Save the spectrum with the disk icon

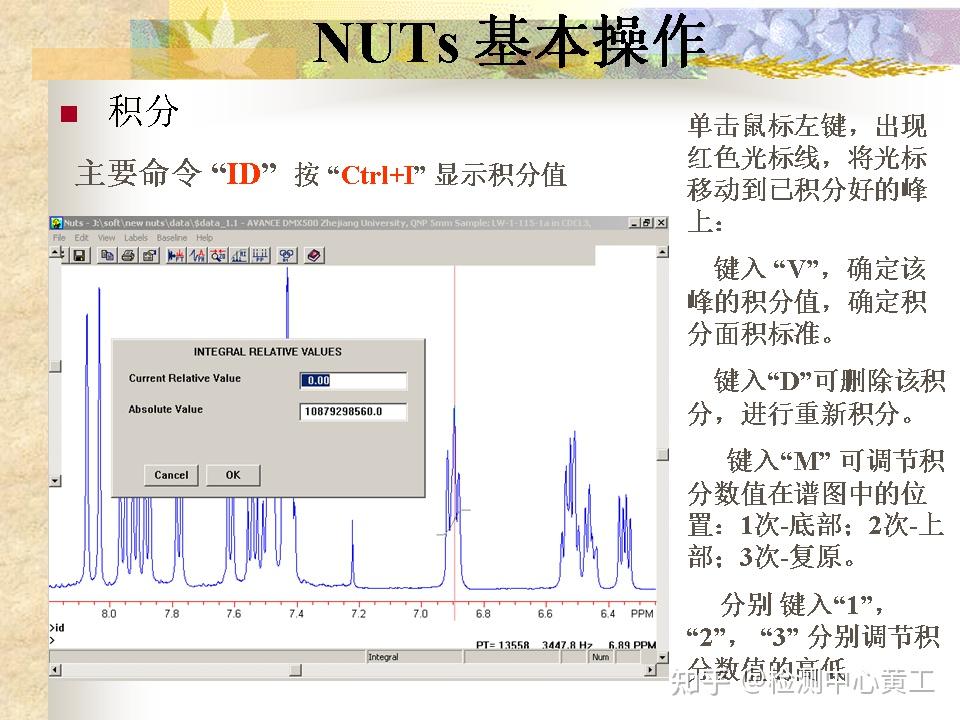78,257
